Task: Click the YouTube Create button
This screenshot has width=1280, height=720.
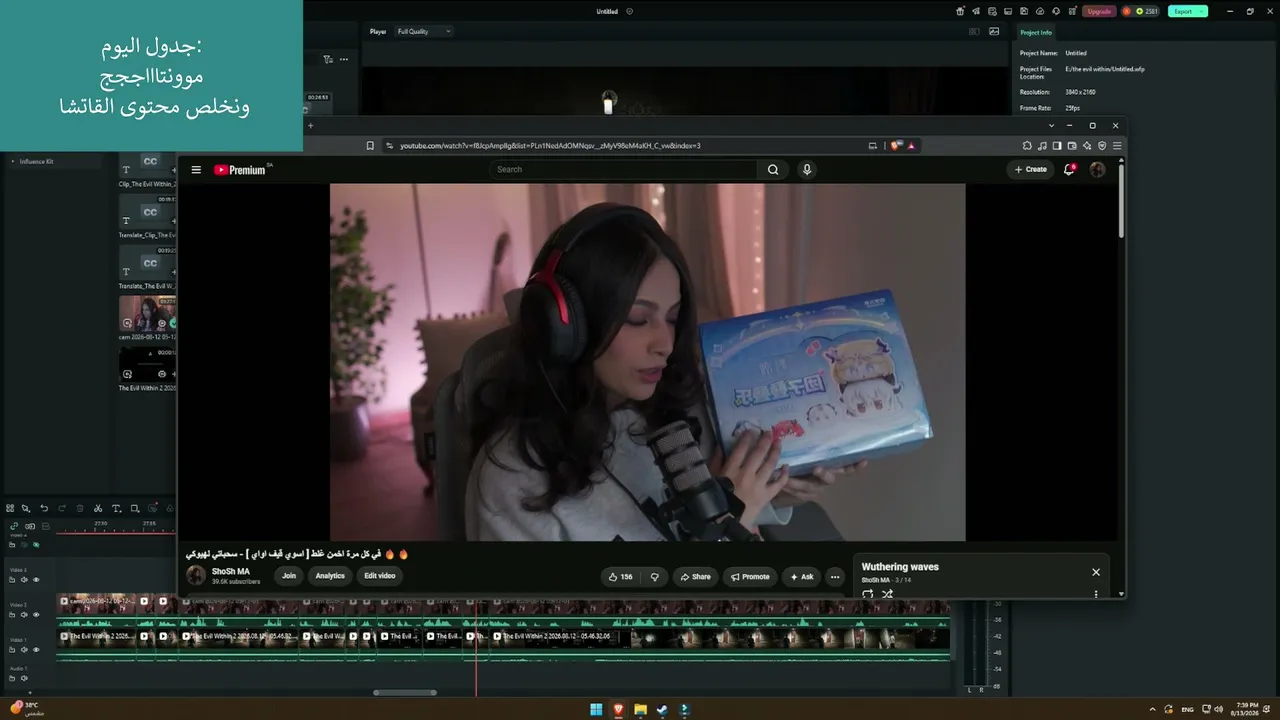Action: 1030,170
